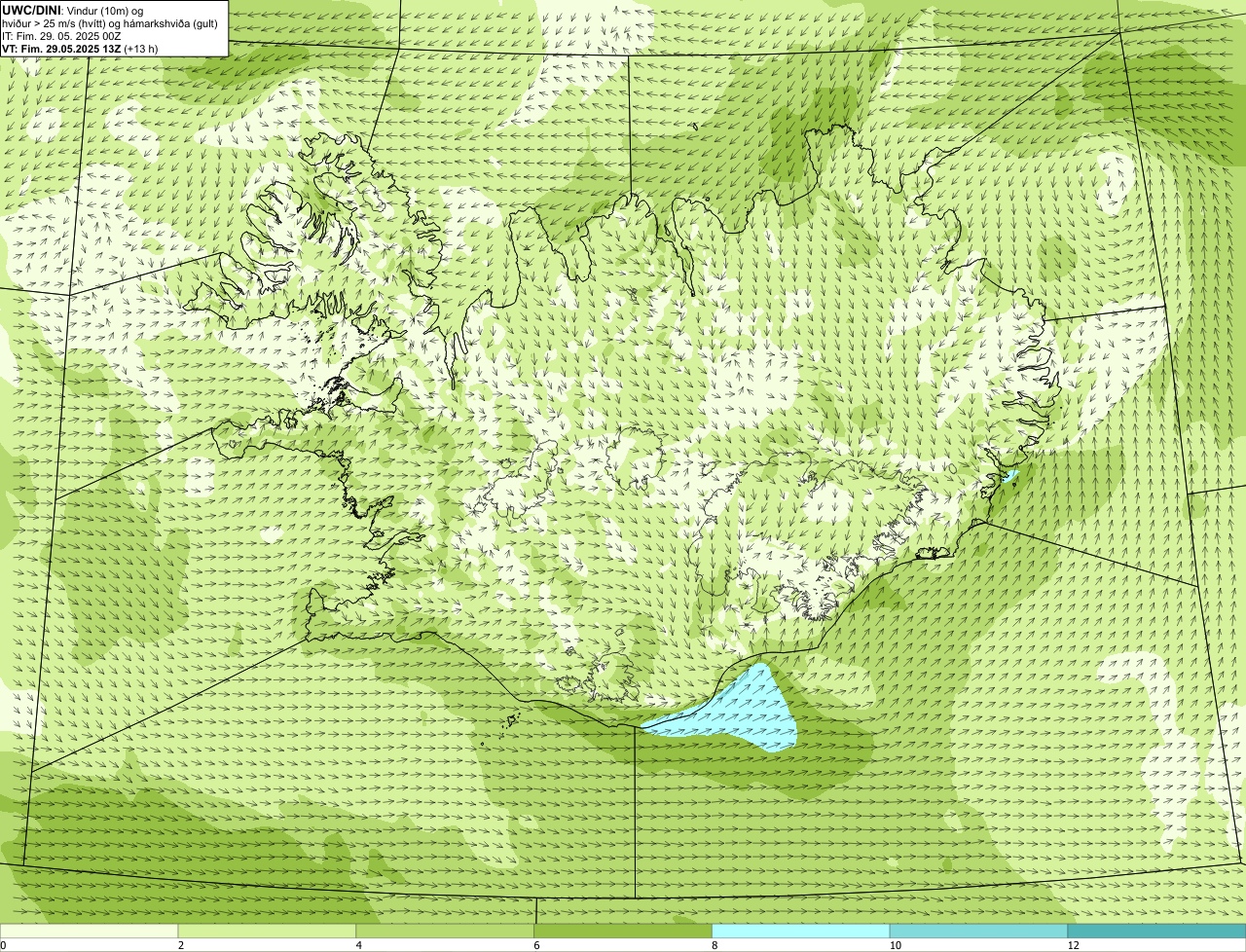This screenshot has width=1246, height=952.
Task: Click the "VT: Fim. 29.05.2025 13Z (+13 h)" line
Action: click(x=80, y=49)
